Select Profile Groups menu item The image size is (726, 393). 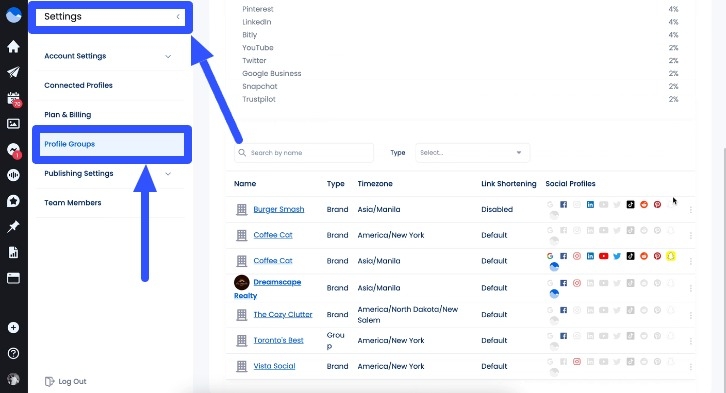112,144
